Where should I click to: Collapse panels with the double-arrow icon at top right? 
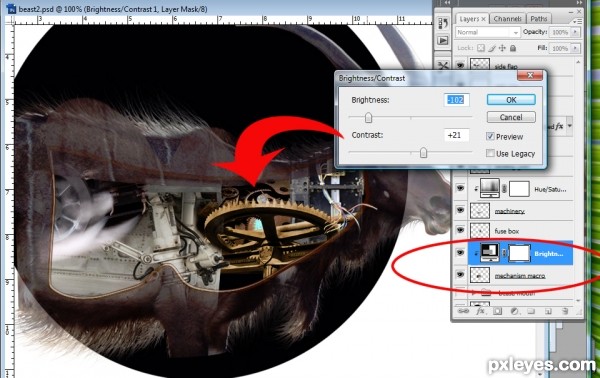coord(580,3)
